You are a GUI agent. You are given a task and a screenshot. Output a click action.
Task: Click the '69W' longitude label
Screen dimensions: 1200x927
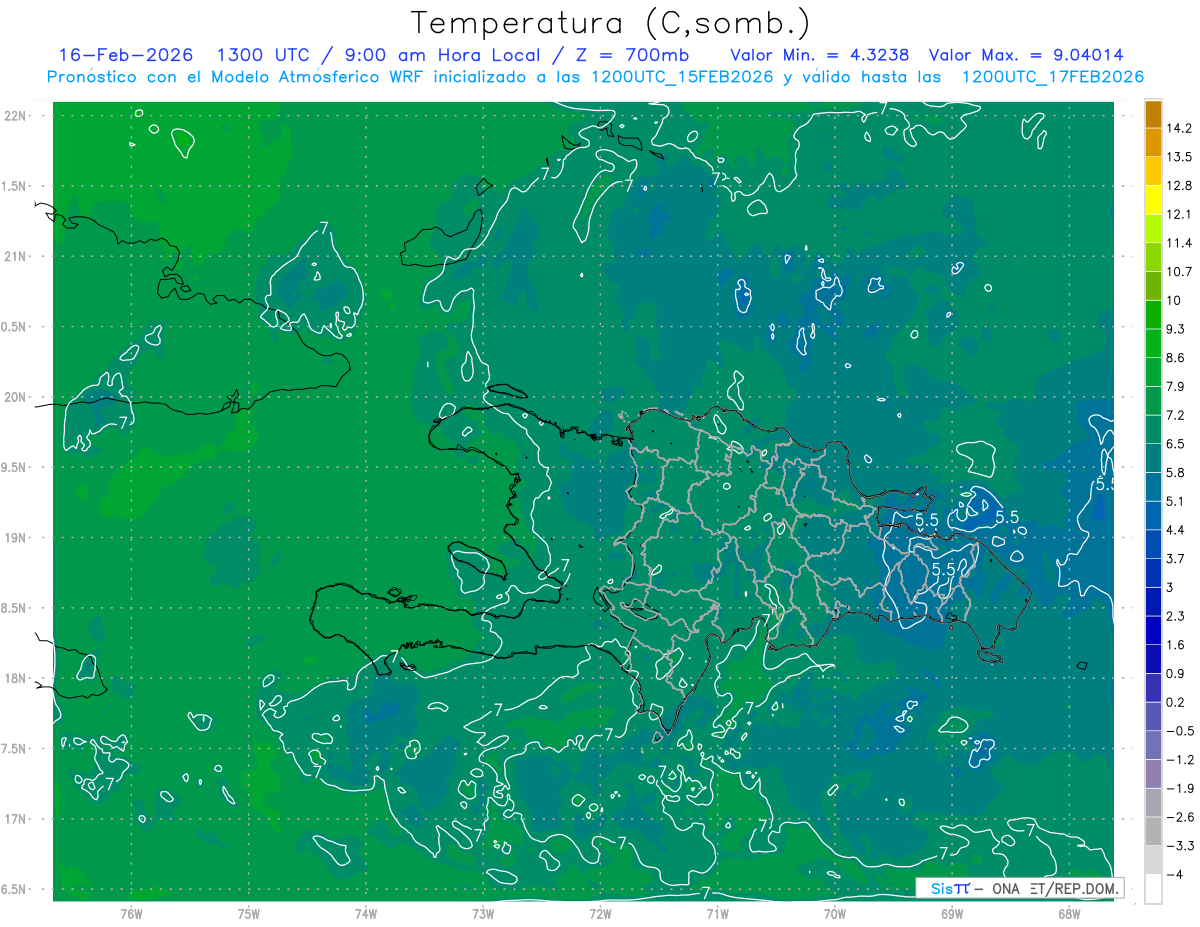952,914
